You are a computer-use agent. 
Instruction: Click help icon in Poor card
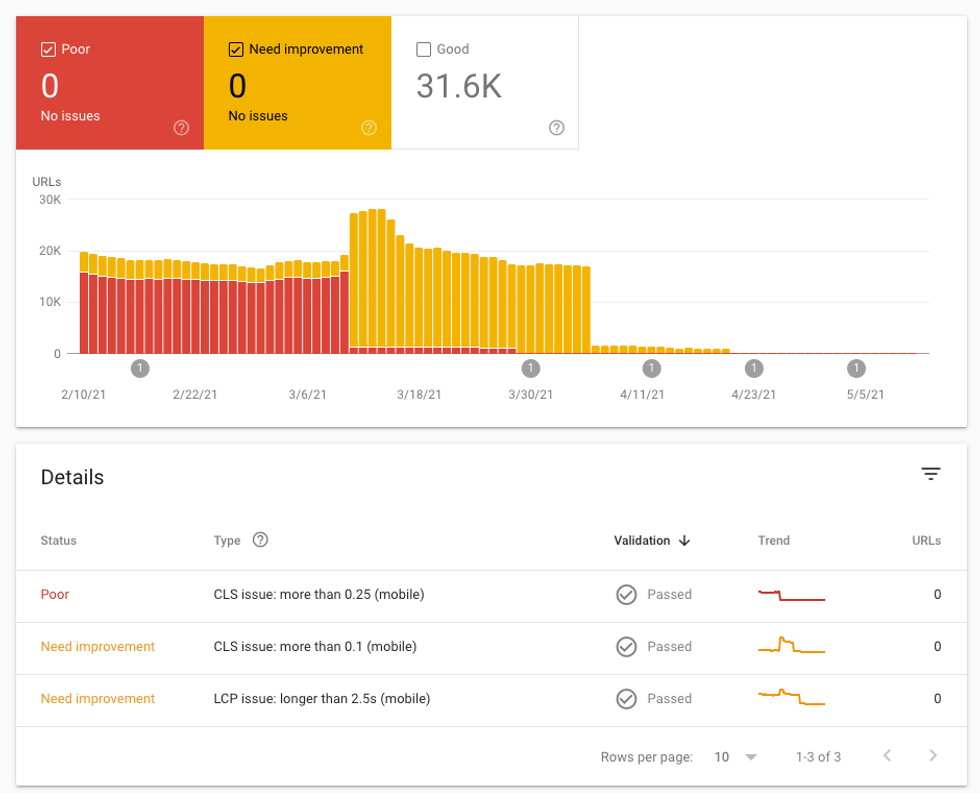tap(181, 128)
